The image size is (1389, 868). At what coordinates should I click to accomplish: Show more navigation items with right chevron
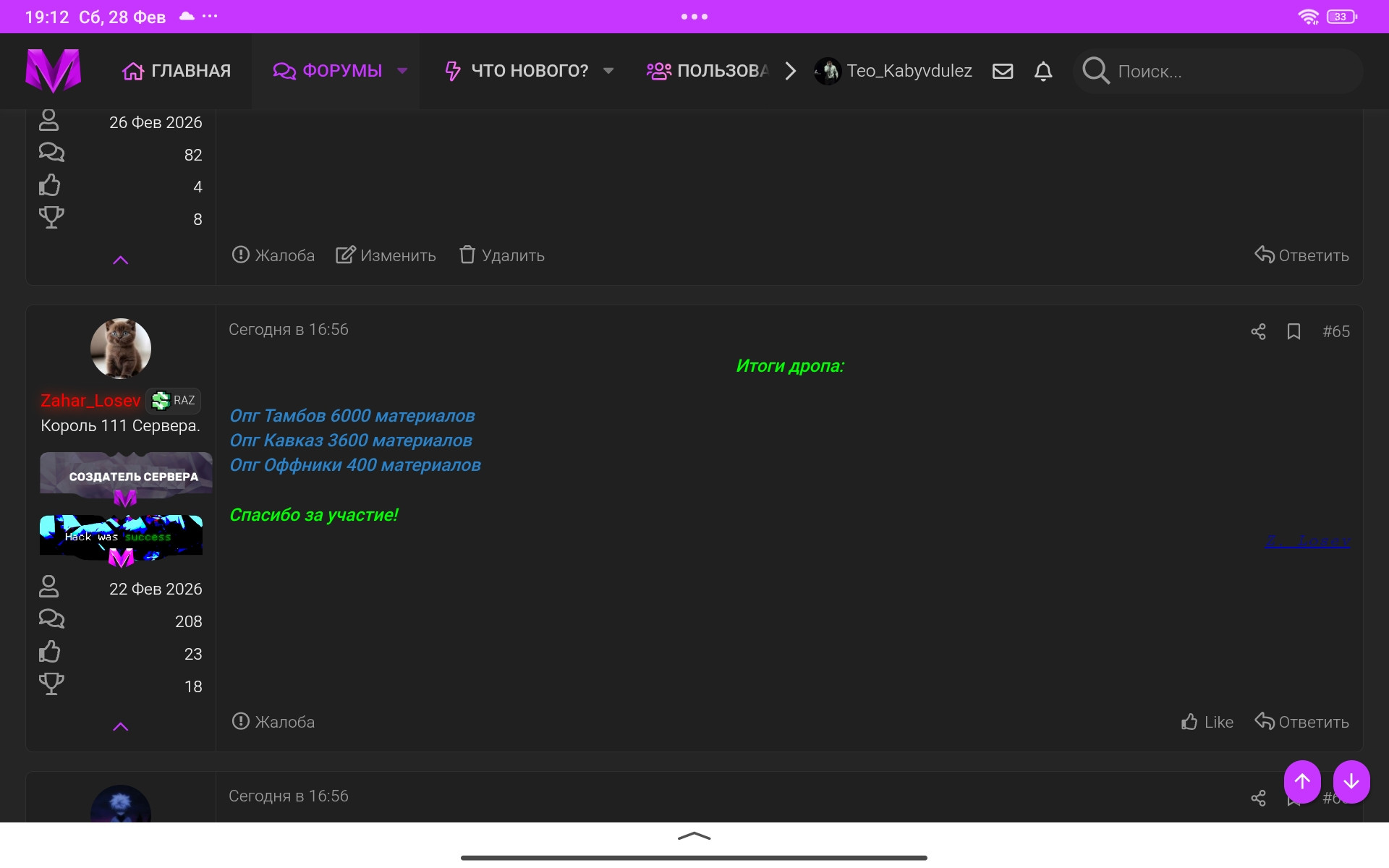(790, 71)
